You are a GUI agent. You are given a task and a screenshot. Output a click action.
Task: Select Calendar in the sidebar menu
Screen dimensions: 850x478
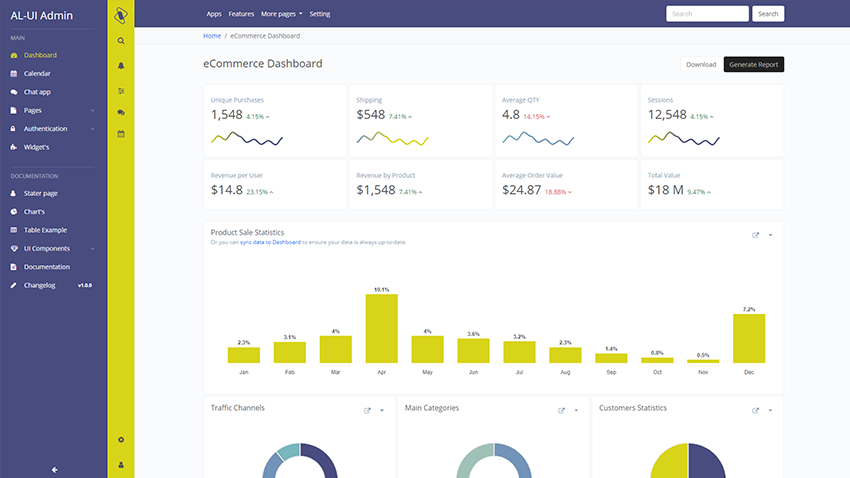pos(37,73)
